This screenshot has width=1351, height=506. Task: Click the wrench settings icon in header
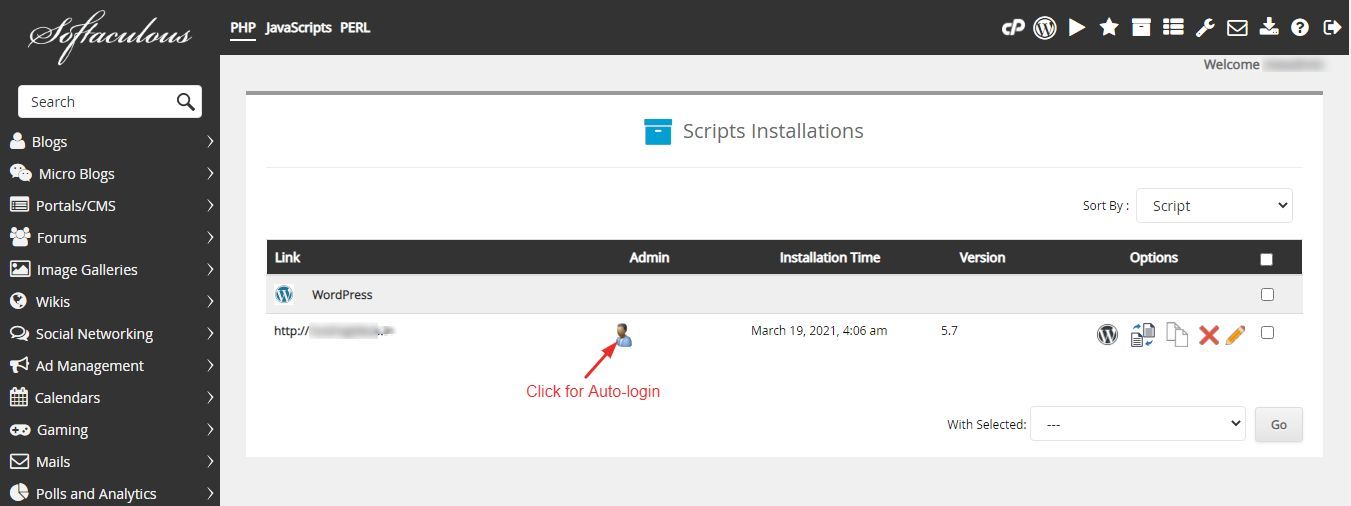[x=1205, y=28]
